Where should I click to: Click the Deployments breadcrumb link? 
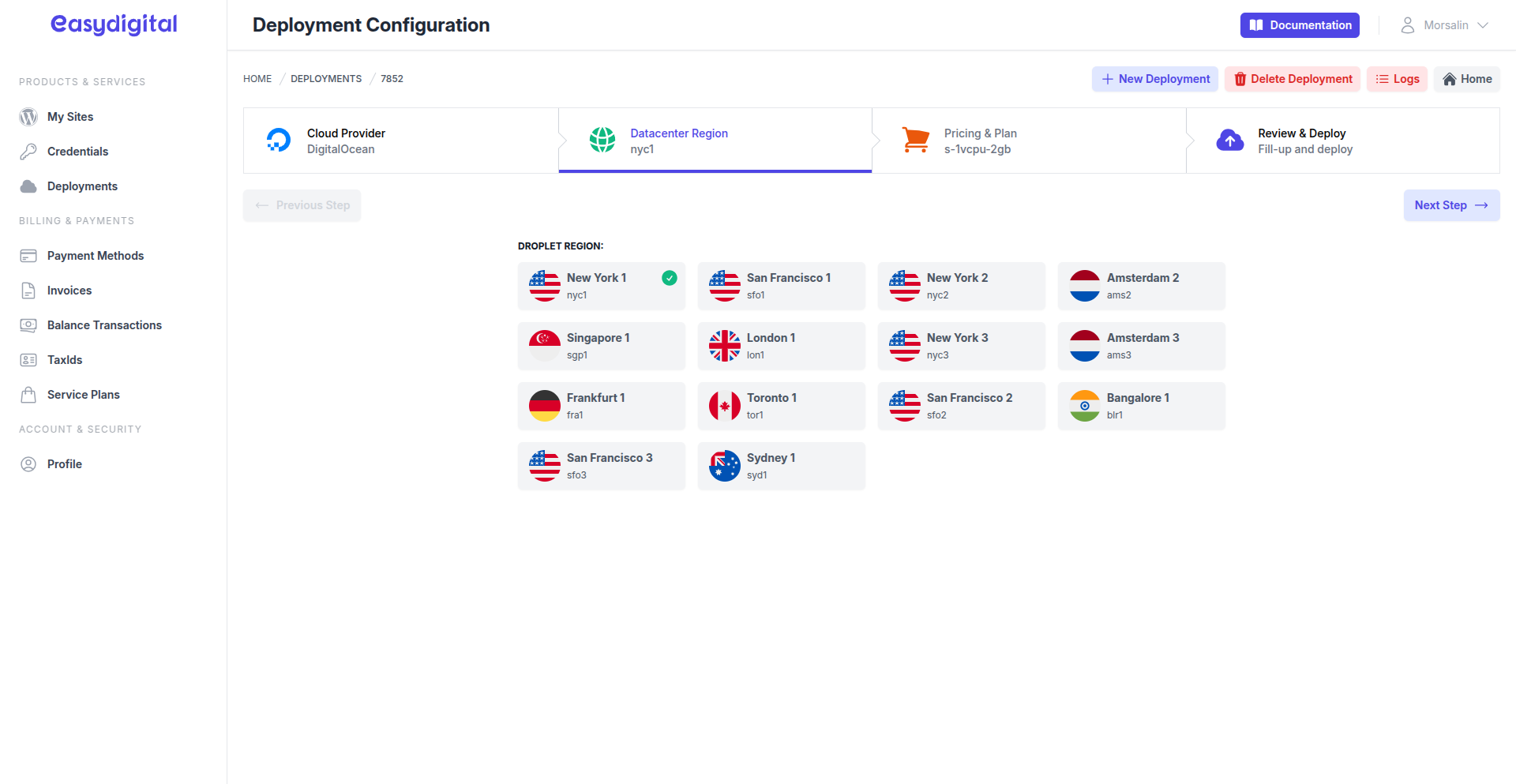point(326,79)
